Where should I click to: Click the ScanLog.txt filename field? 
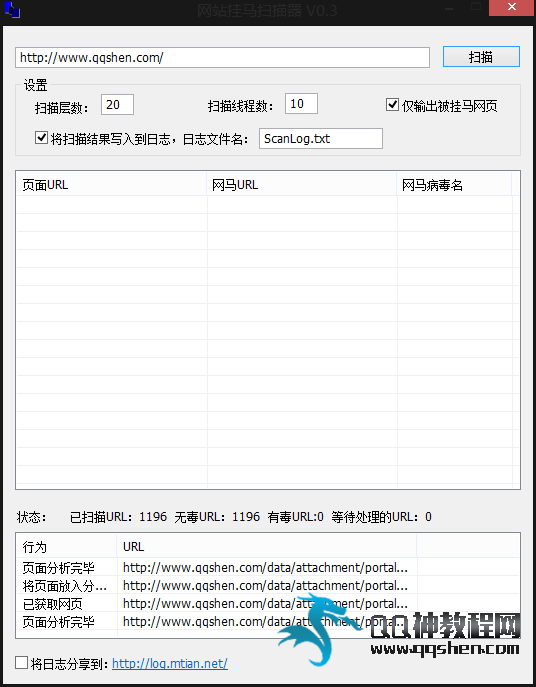point(321,138)
